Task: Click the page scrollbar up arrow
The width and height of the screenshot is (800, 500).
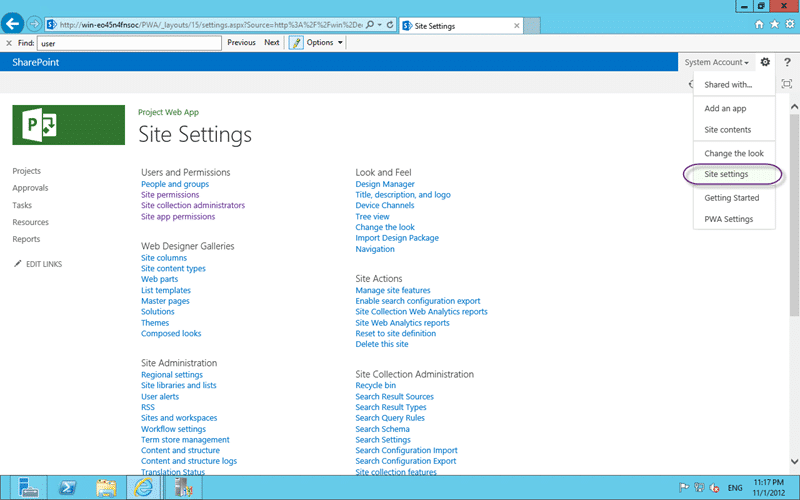Action: tap(794, 107)
